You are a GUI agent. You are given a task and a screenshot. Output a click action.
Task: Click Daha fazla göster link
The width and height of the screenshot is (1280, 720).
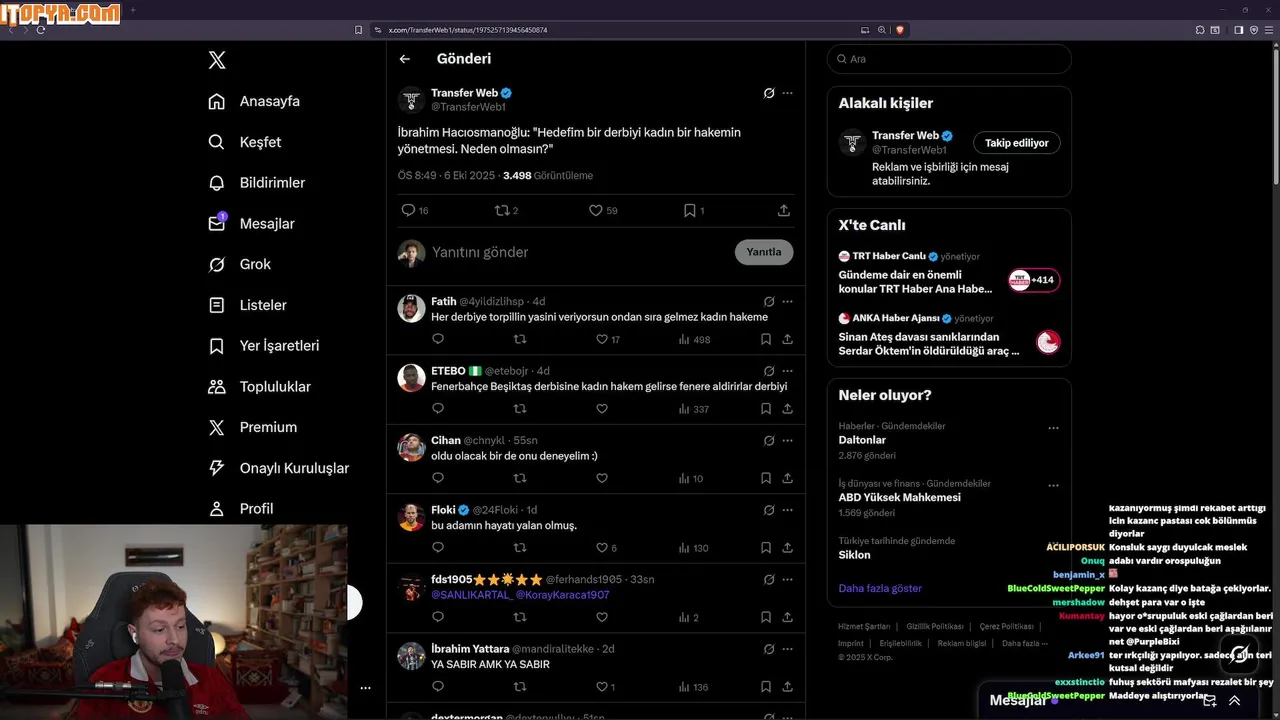tap(880, 588)
